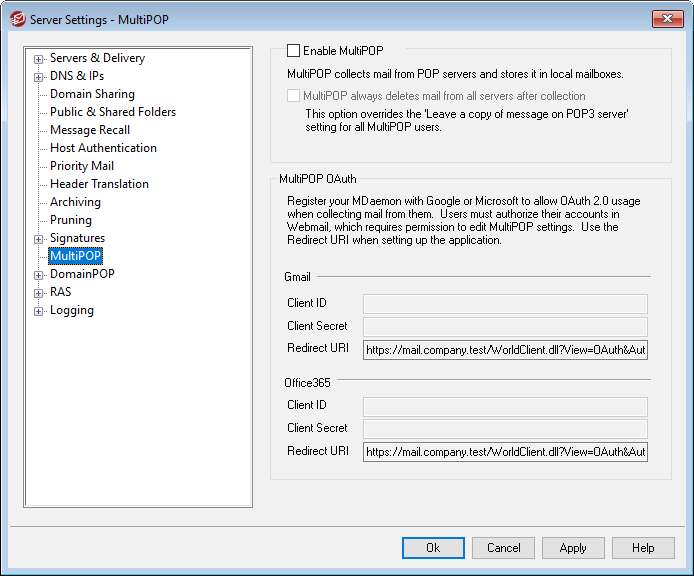Expand the DomainPOP tree node
This screenshot has height=576, width=694.
[39, 275]
